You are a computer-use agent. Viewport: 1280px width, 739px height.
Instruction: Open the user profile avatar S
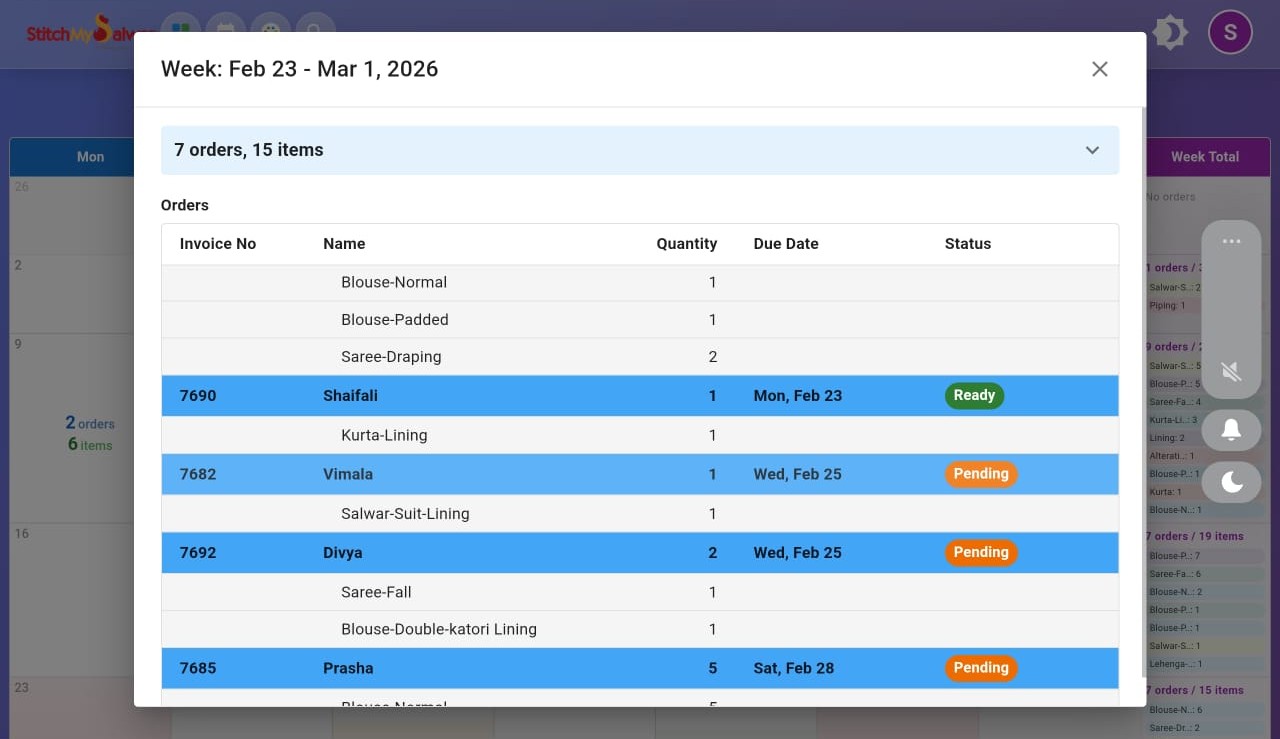[1230, 33]
